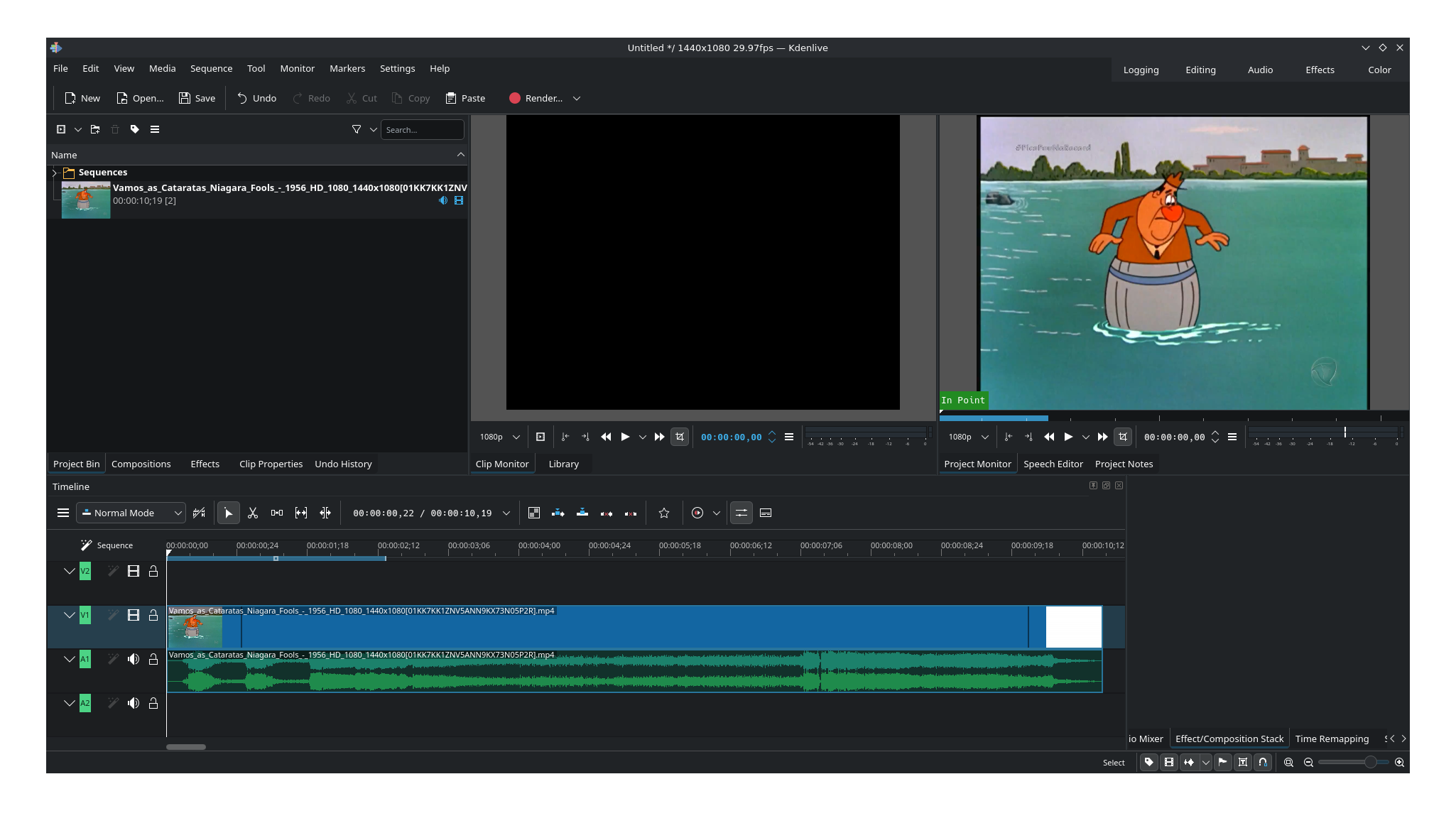The width and height of the screenshot is (1456, 828).
Task: Activate the Slip tool
Action: (x=300, y=513)
